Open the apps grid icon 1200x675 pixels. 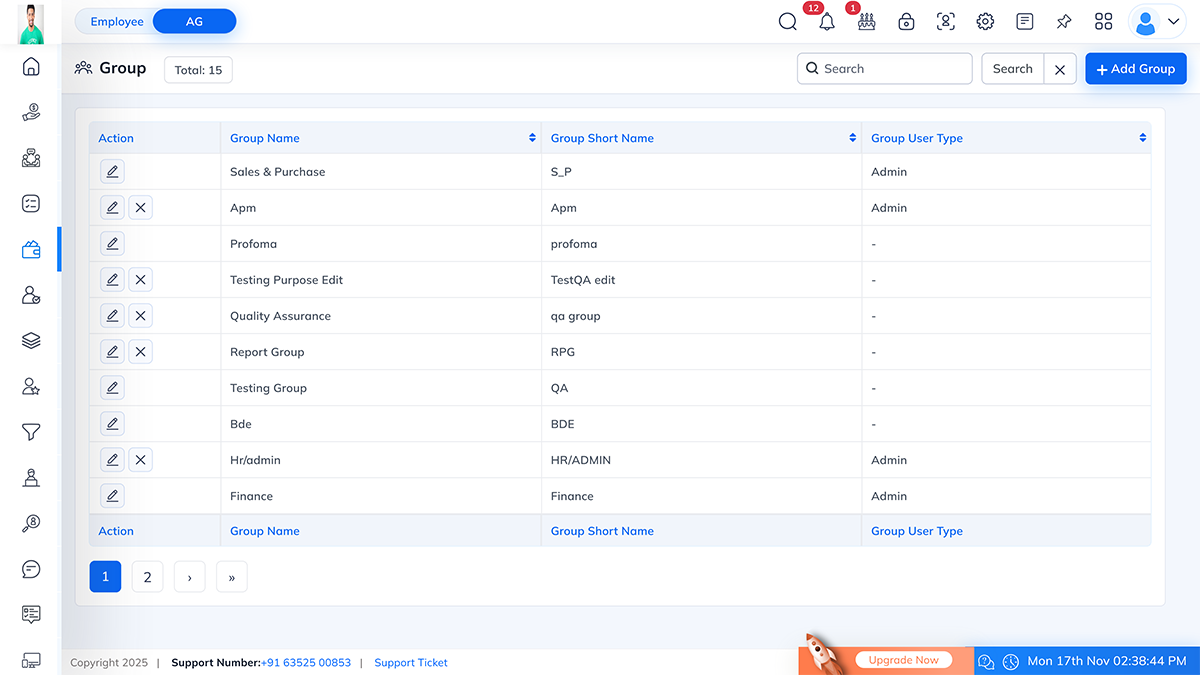click(1104, 22)
